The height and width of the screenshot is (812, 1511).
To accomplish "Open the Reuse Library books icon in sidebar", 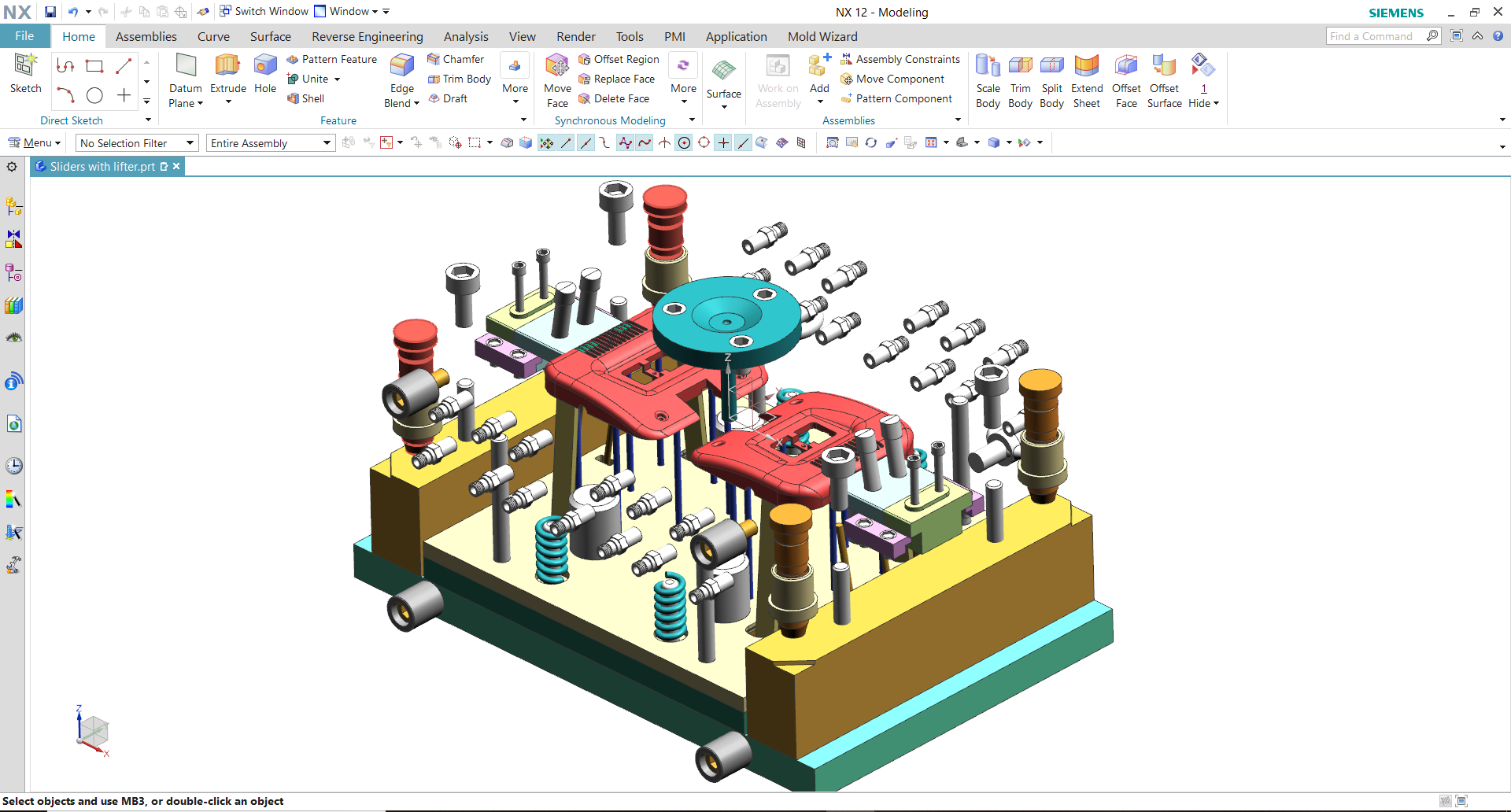I will coord(13,305).
